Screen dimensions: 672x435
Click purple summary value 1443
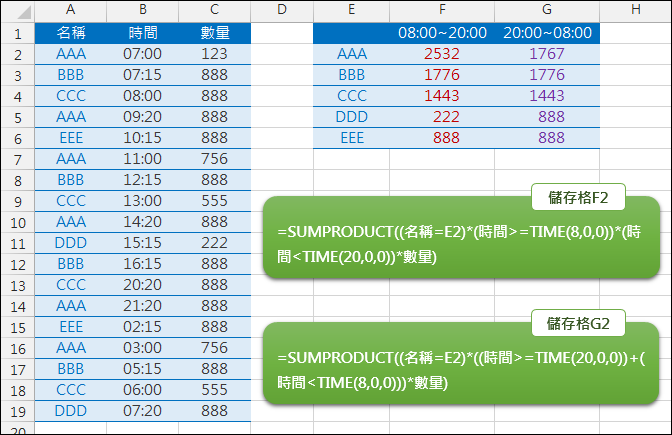(x=547, y=96)
